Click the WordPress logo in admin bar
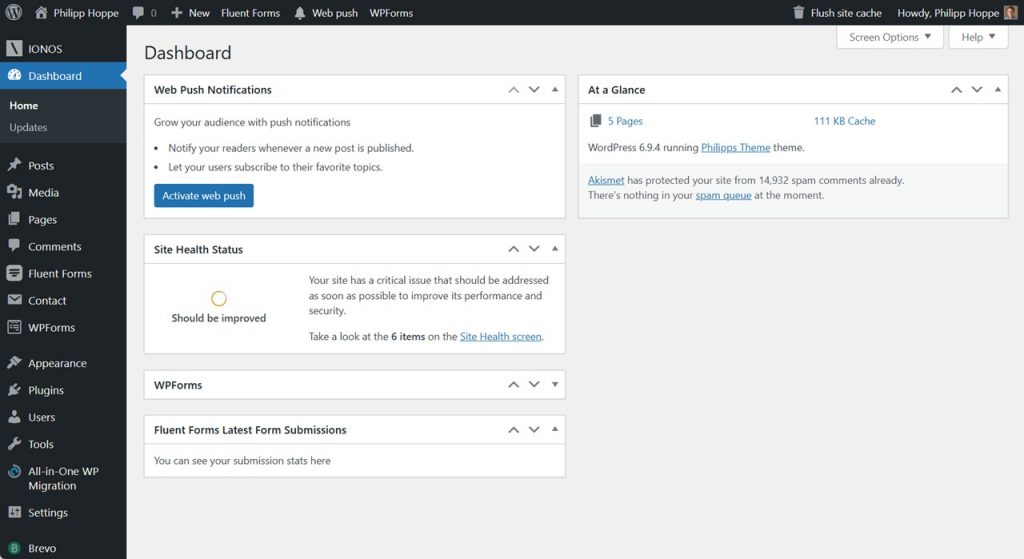 point(13,12)
